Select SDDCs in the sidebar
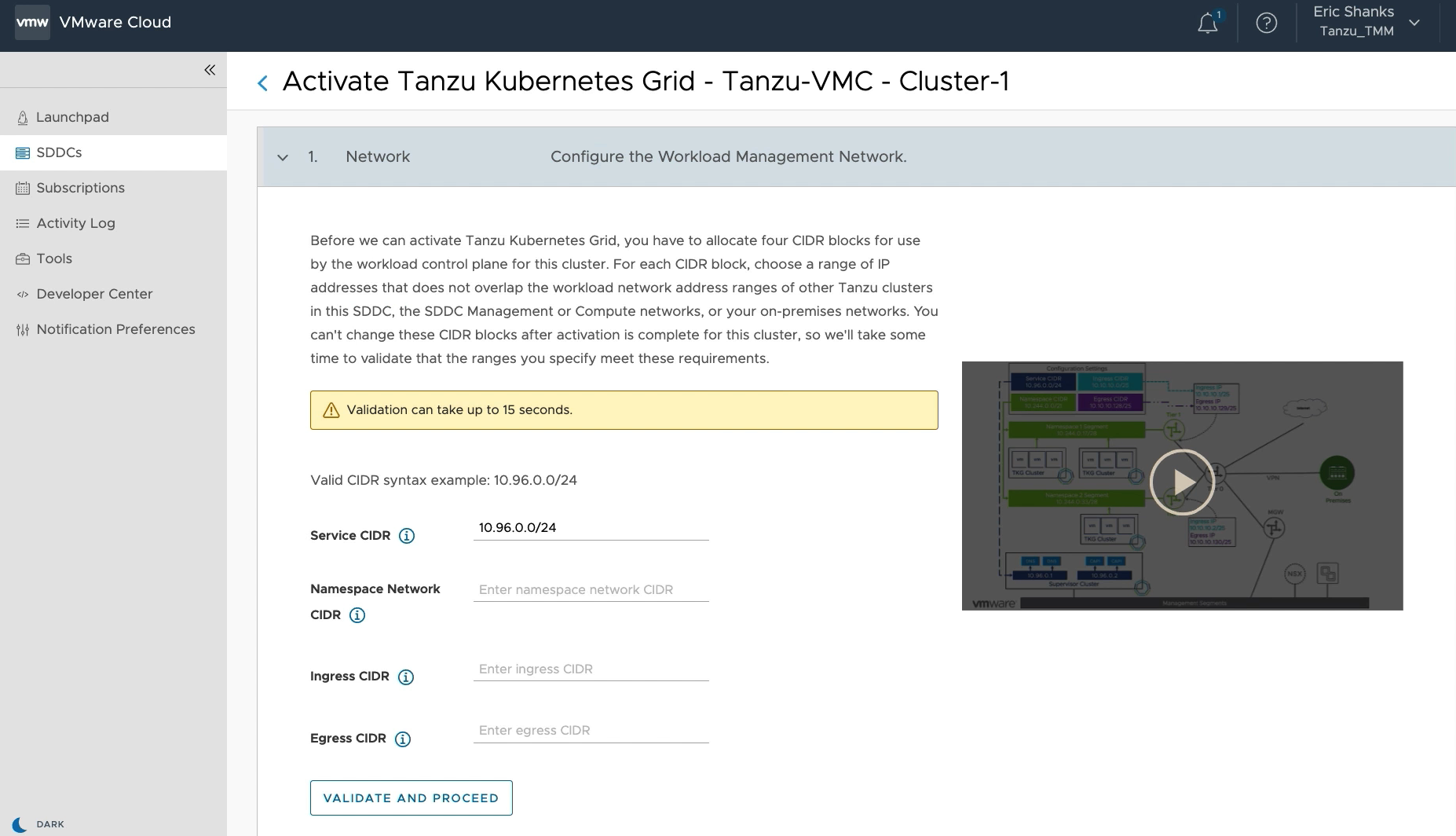Viewport: 1456px width, 836px height. 113,152
